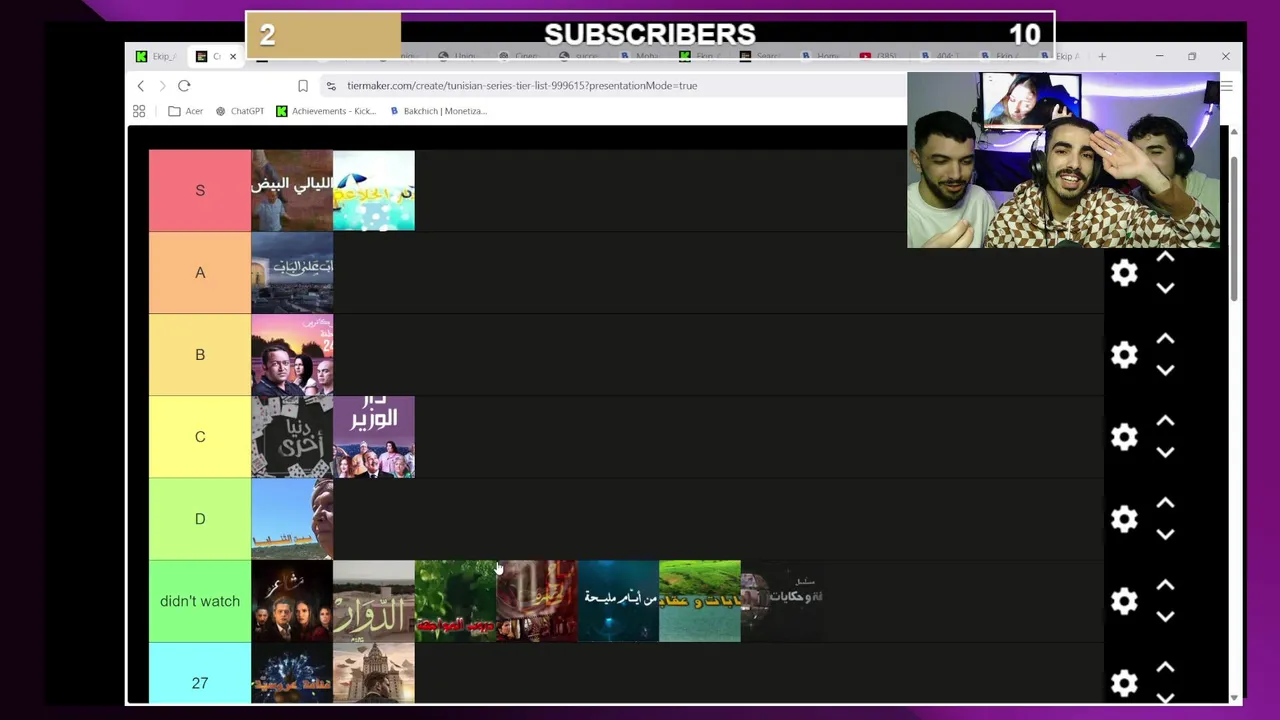
Task: Open the ChatGPT bookmark
Action: click(x=240, y=111)
